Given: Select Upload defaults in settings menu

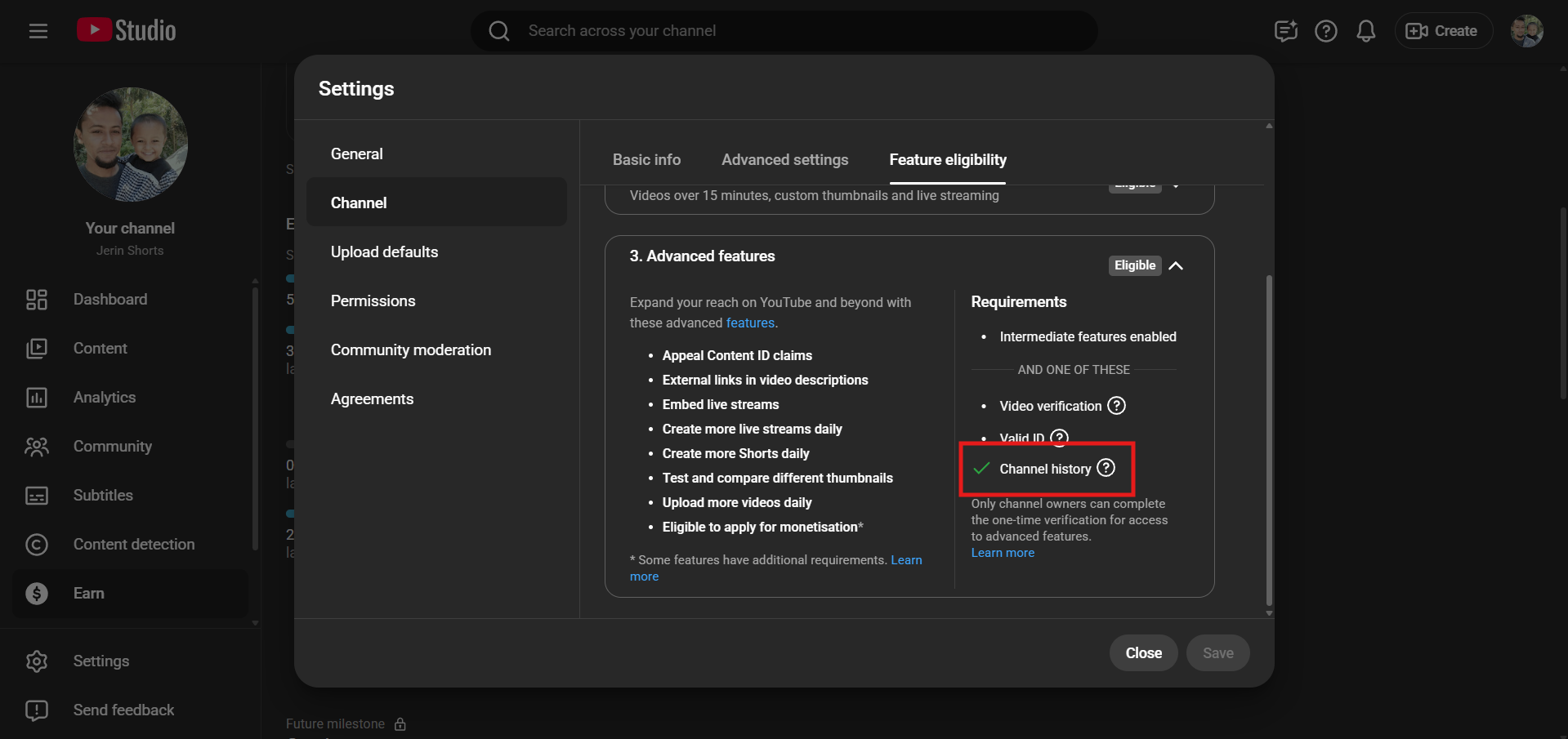Looking at the screenshot, I should point(384,252).
